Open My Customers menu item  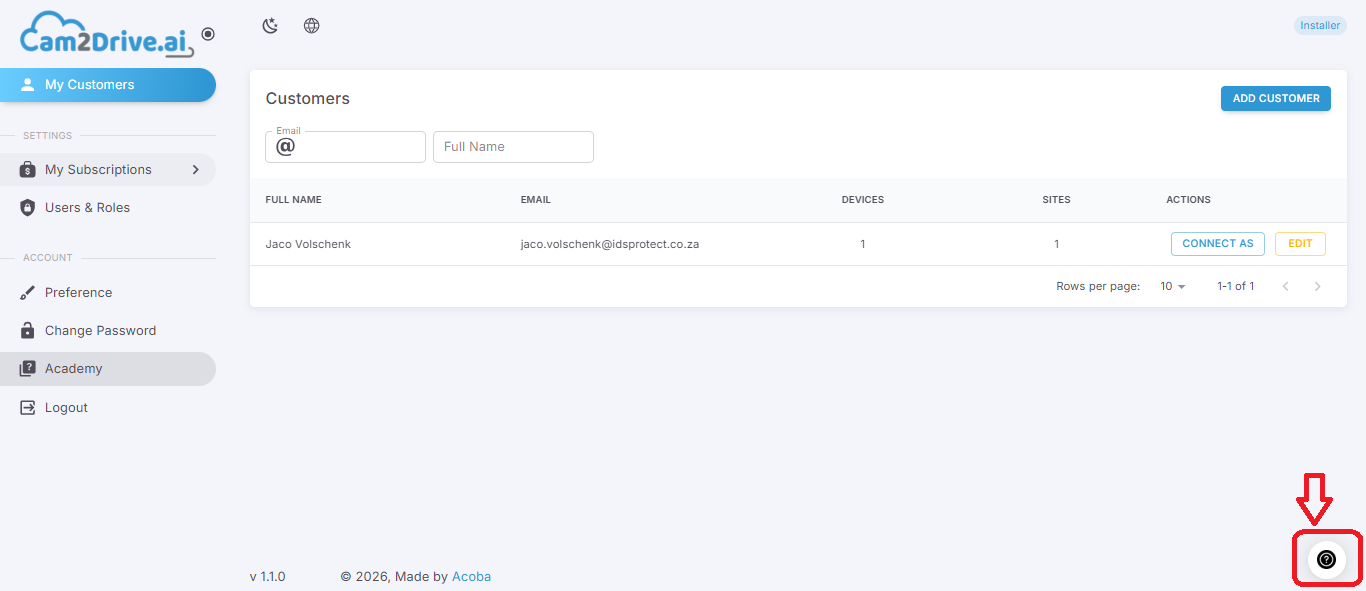pos(108,85)
